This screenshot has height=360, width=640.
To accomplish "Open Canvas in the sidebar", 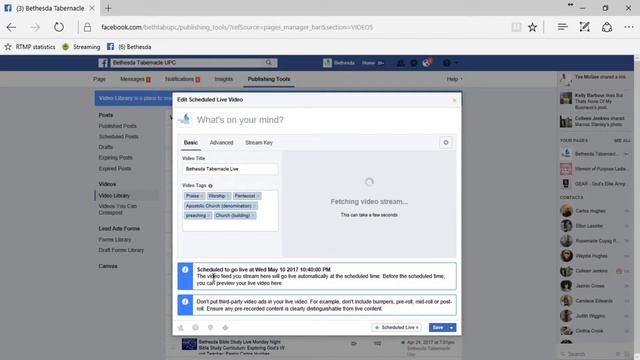I will pyautogui.click(x=108, y=266).
